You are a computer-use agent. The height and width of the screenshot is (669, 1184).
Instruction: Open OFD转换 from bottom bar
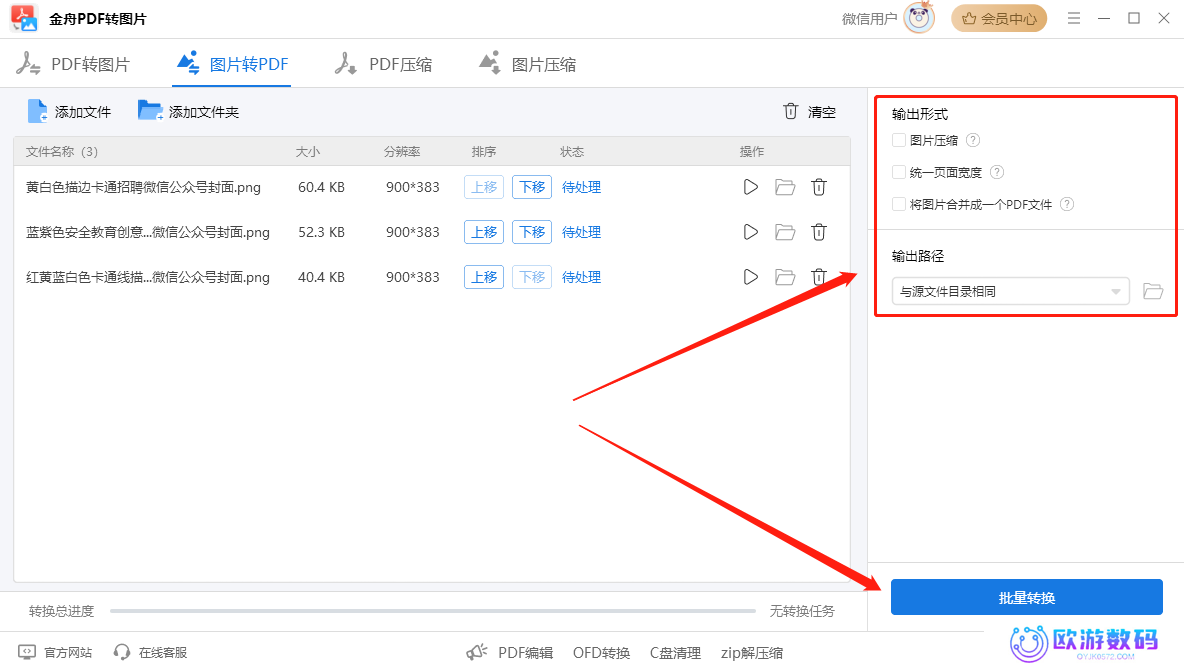click(x=601, y=653)
